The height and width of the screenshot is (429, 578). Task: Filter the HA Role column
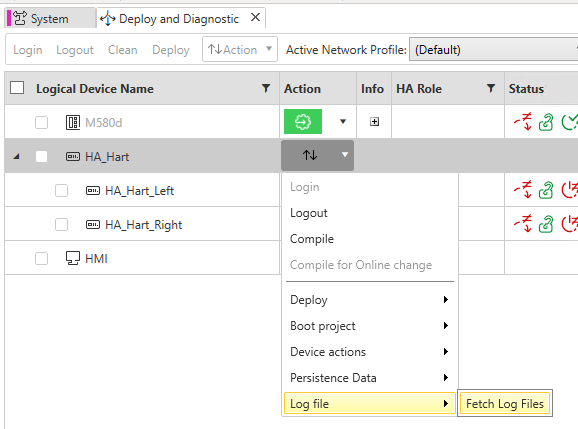491,88
